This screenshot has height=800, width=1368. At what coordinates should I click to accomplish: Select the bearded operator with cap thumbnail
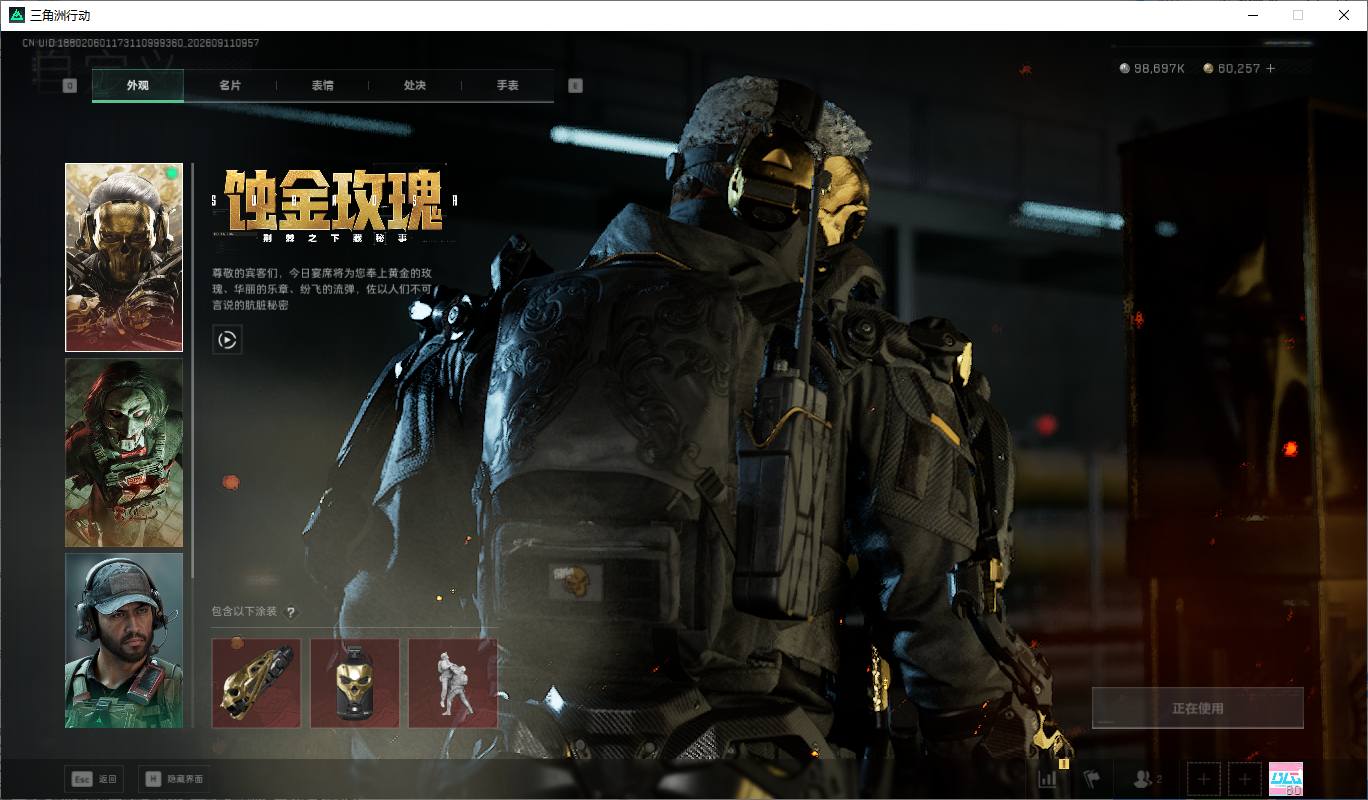(x=124, y=640)
